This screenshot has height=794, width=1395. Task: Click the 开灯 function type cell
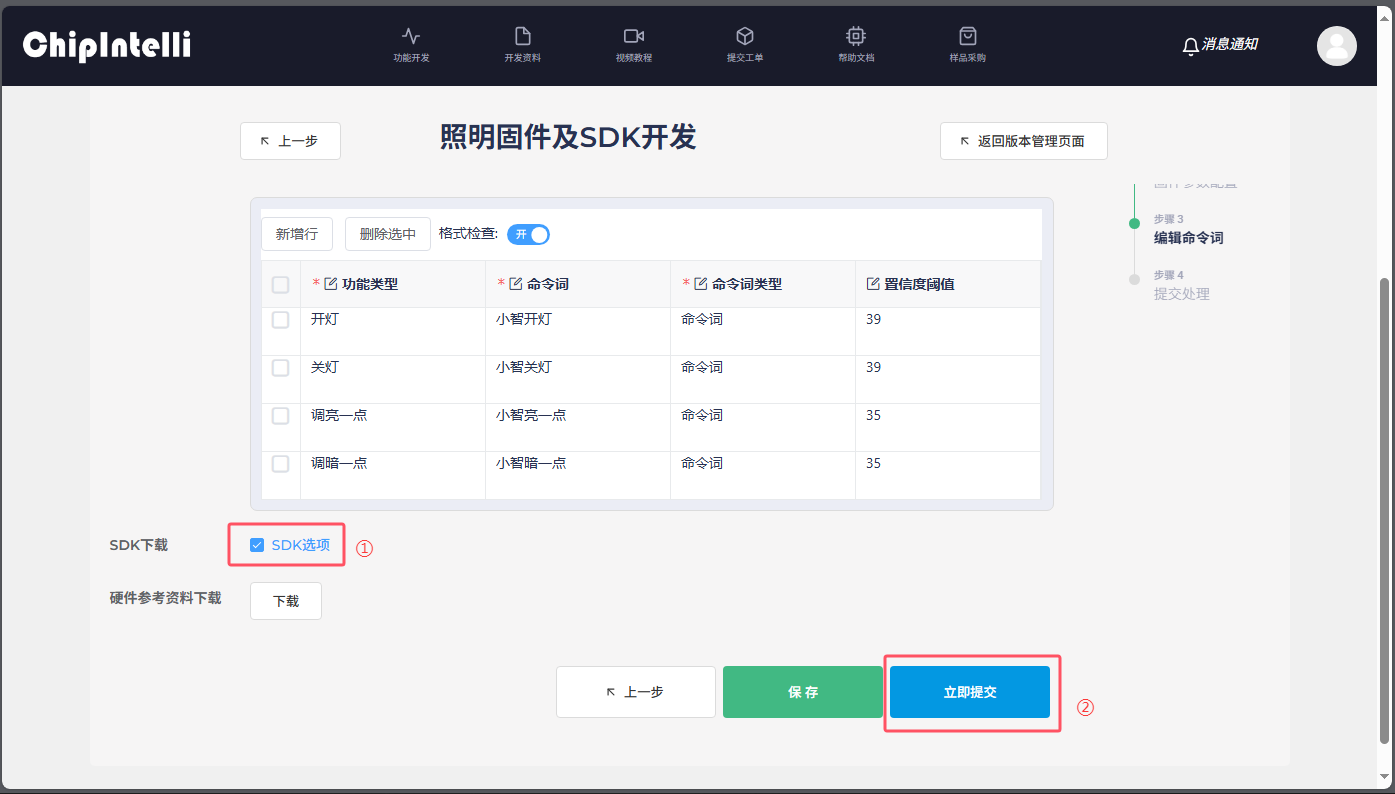pyautogui.click(x=393, y=331)
